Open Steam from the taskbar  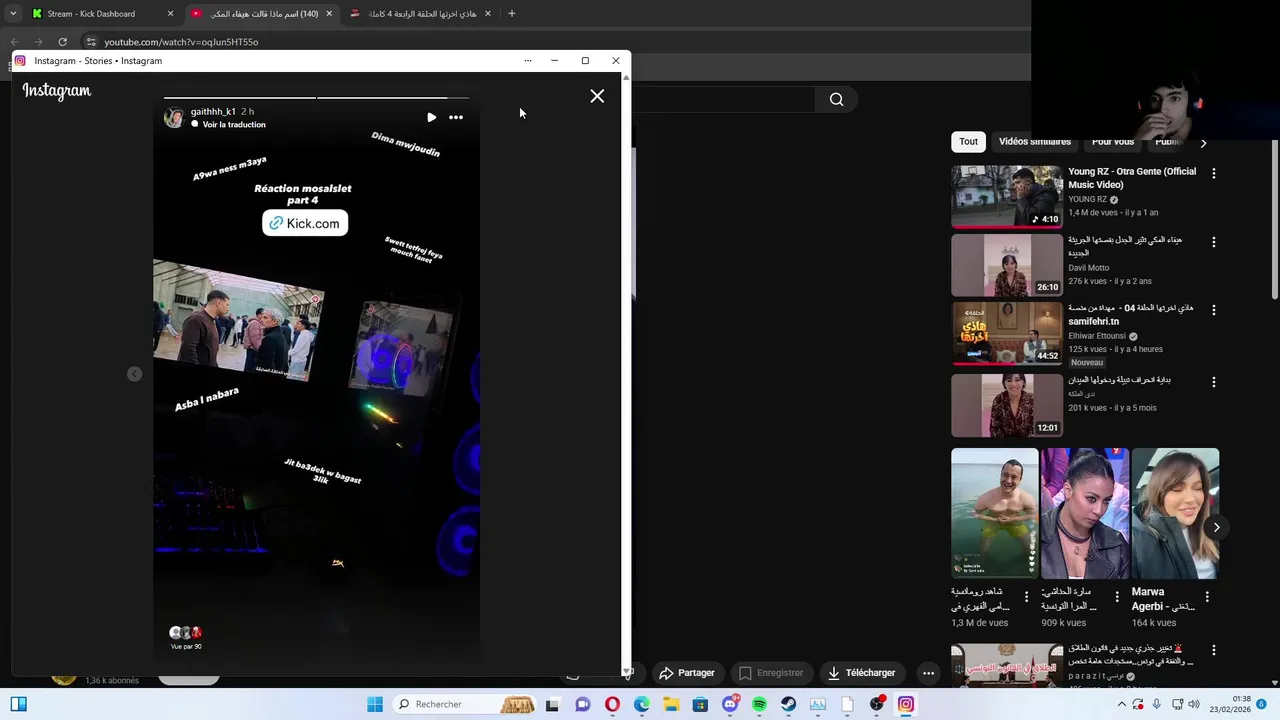click(x=789, y=705)
